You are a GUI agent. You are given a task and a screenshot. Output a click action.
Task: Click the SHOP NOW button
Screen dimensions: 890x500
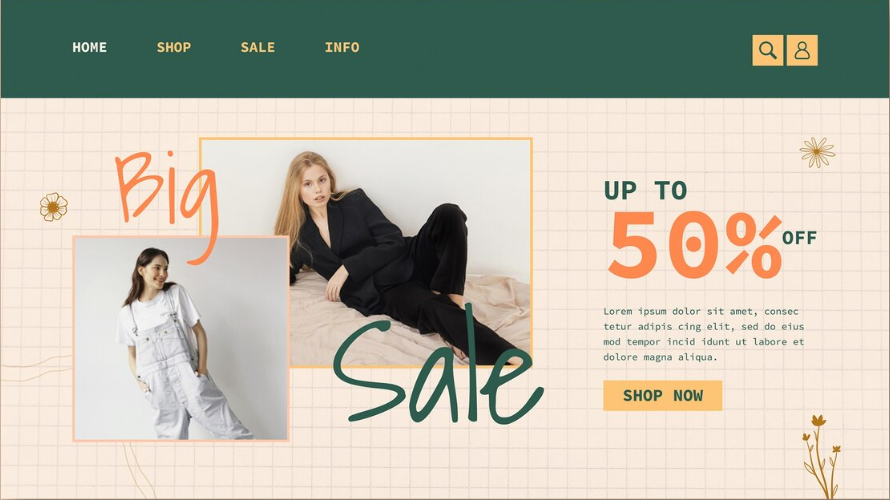[x=662, y=396]
